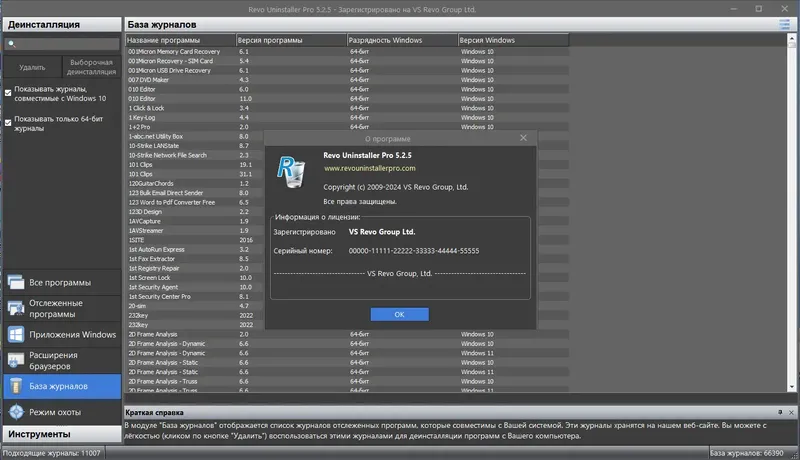Click the search magnifier icon
Screen dimensions: 800x460
point(12,44)
